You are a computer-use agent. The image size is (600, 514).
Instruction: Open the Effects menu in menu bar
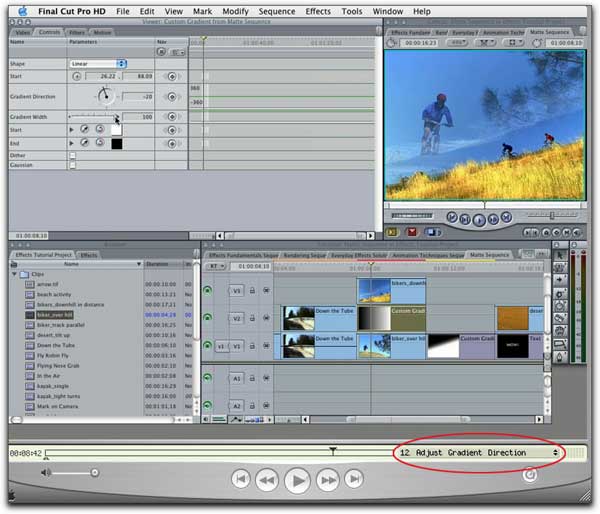coord(318,11)
